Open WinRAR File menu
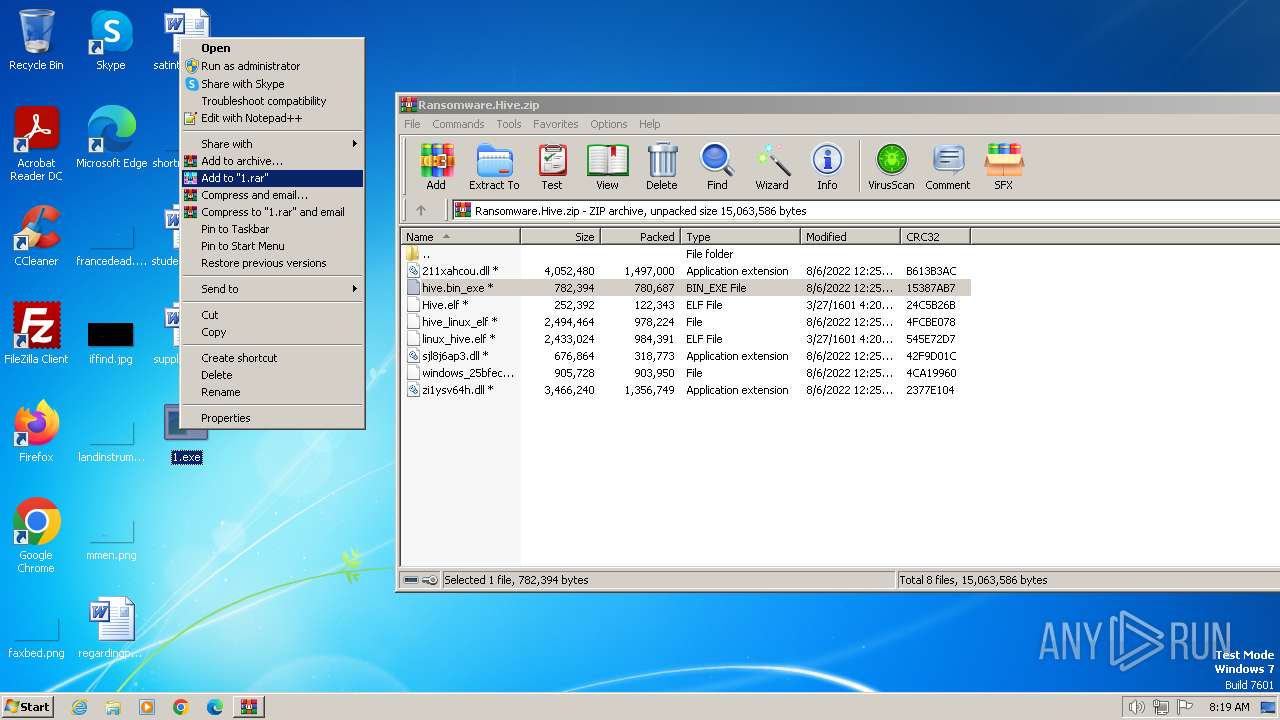 coord(412,124)
